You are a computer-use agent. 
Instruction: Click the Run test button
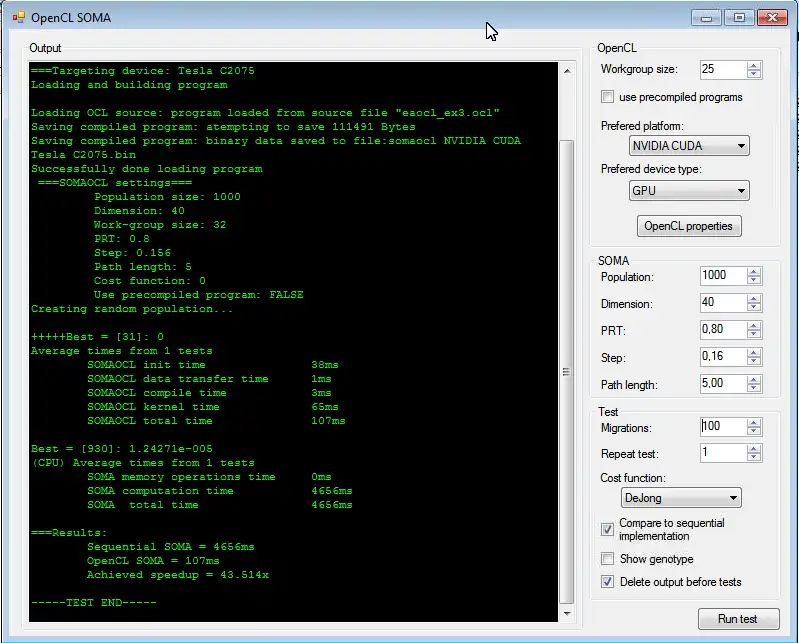738,619
